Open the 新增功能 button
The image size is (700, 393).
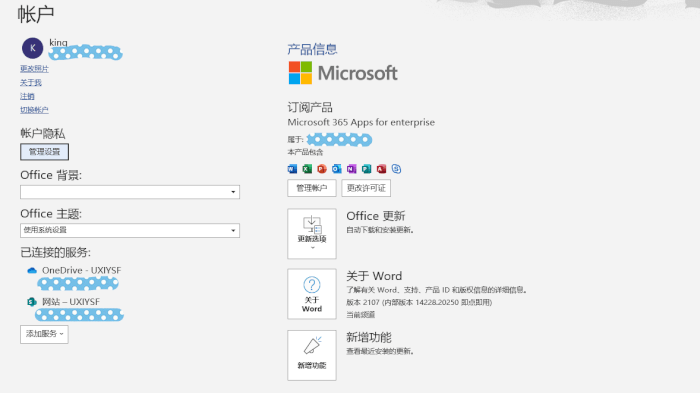click(x=312, y=355)
